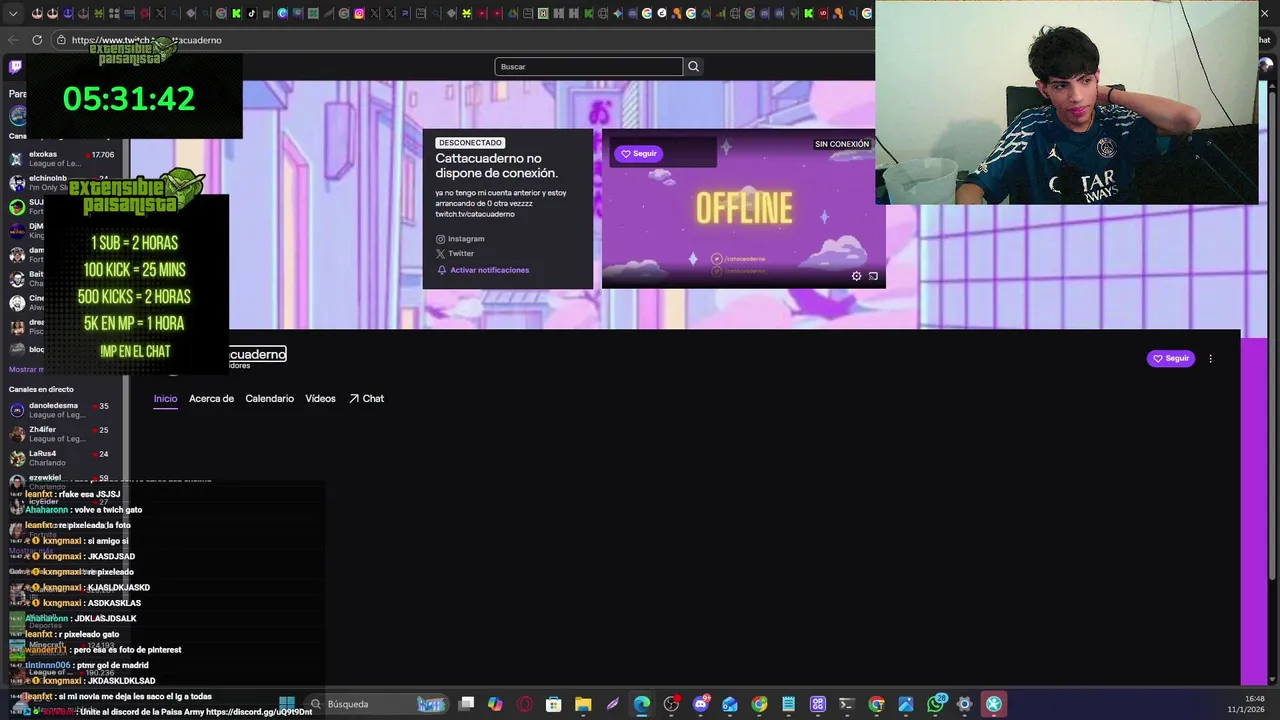Click Activar notificaciones bell link
1280x720 pixels.
(483, 270)
